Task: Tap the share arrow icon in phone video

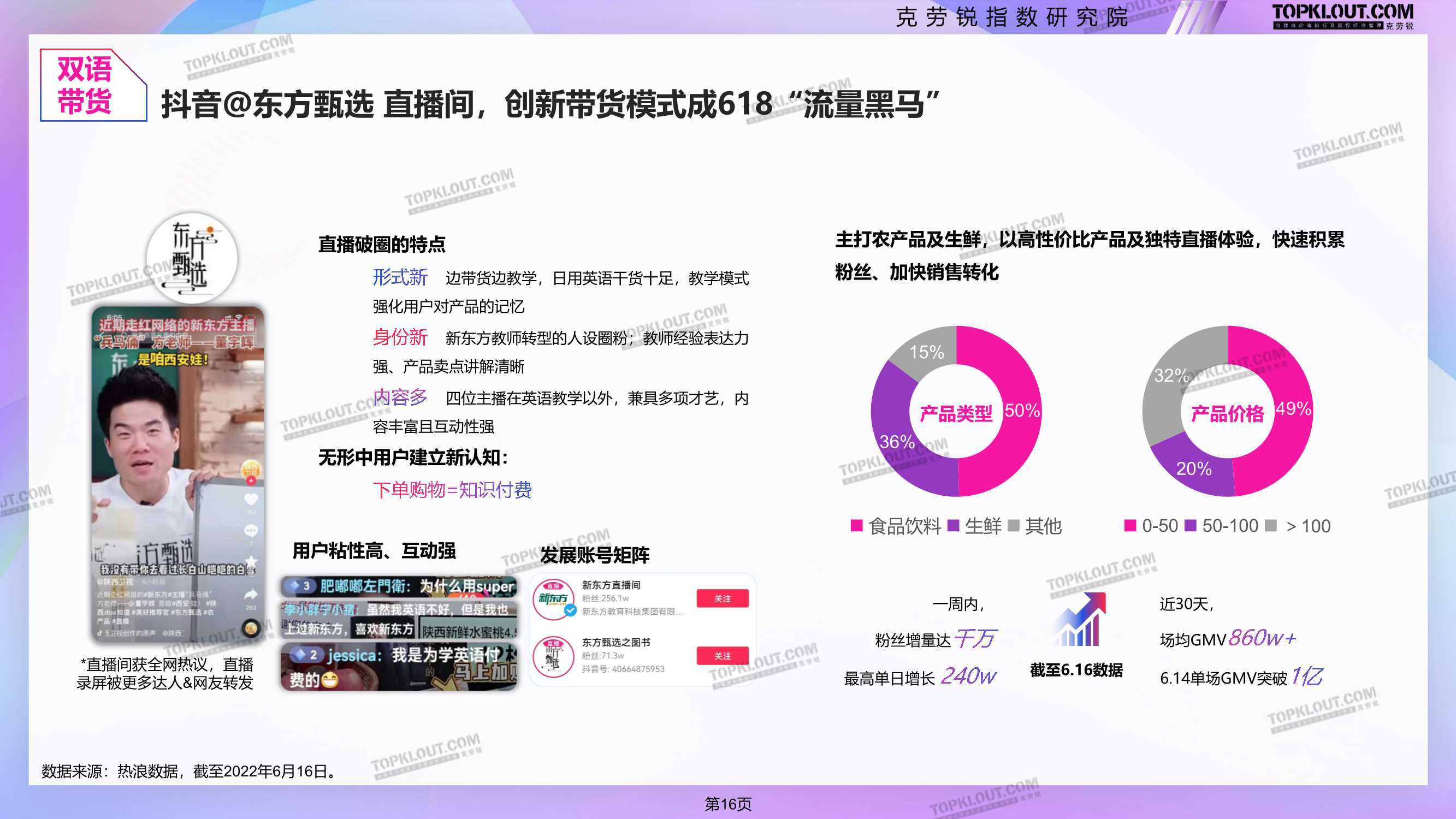Action: [251, 594]
